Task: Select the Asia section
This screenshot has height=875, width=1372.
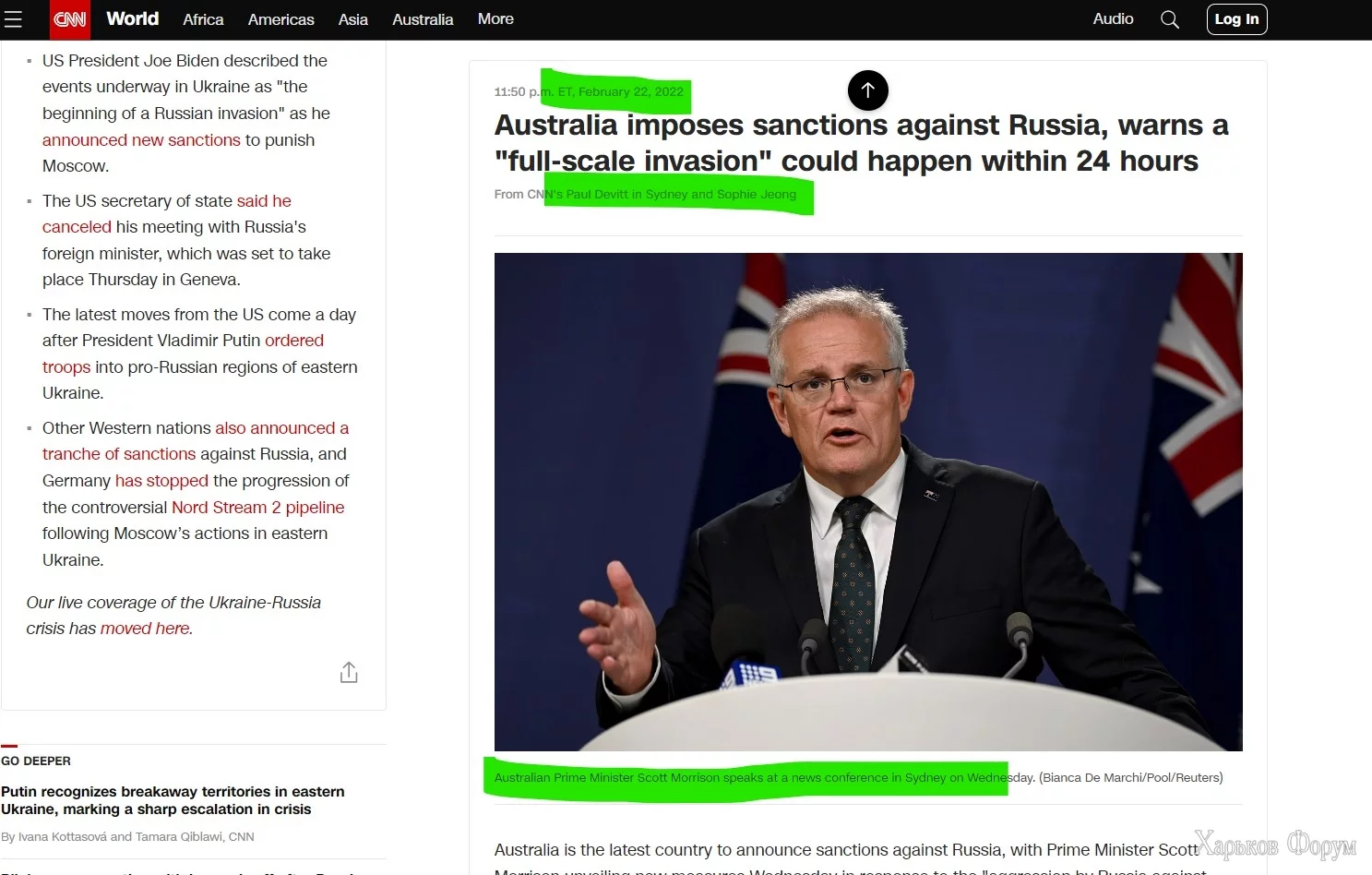Action: [x=353, y=19]
